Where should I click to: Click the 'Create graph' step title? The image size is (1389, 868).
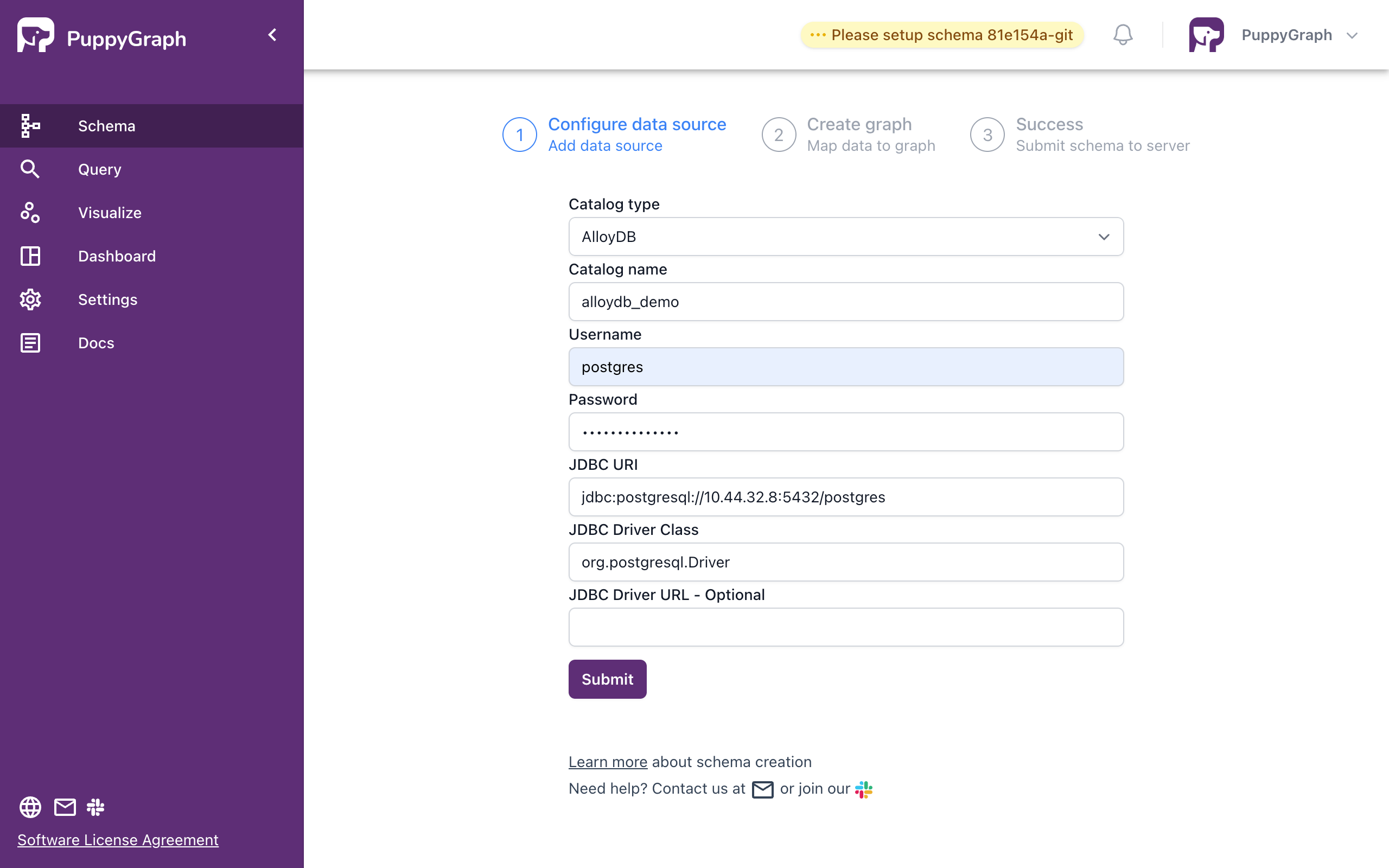click(x=859, y=124)
